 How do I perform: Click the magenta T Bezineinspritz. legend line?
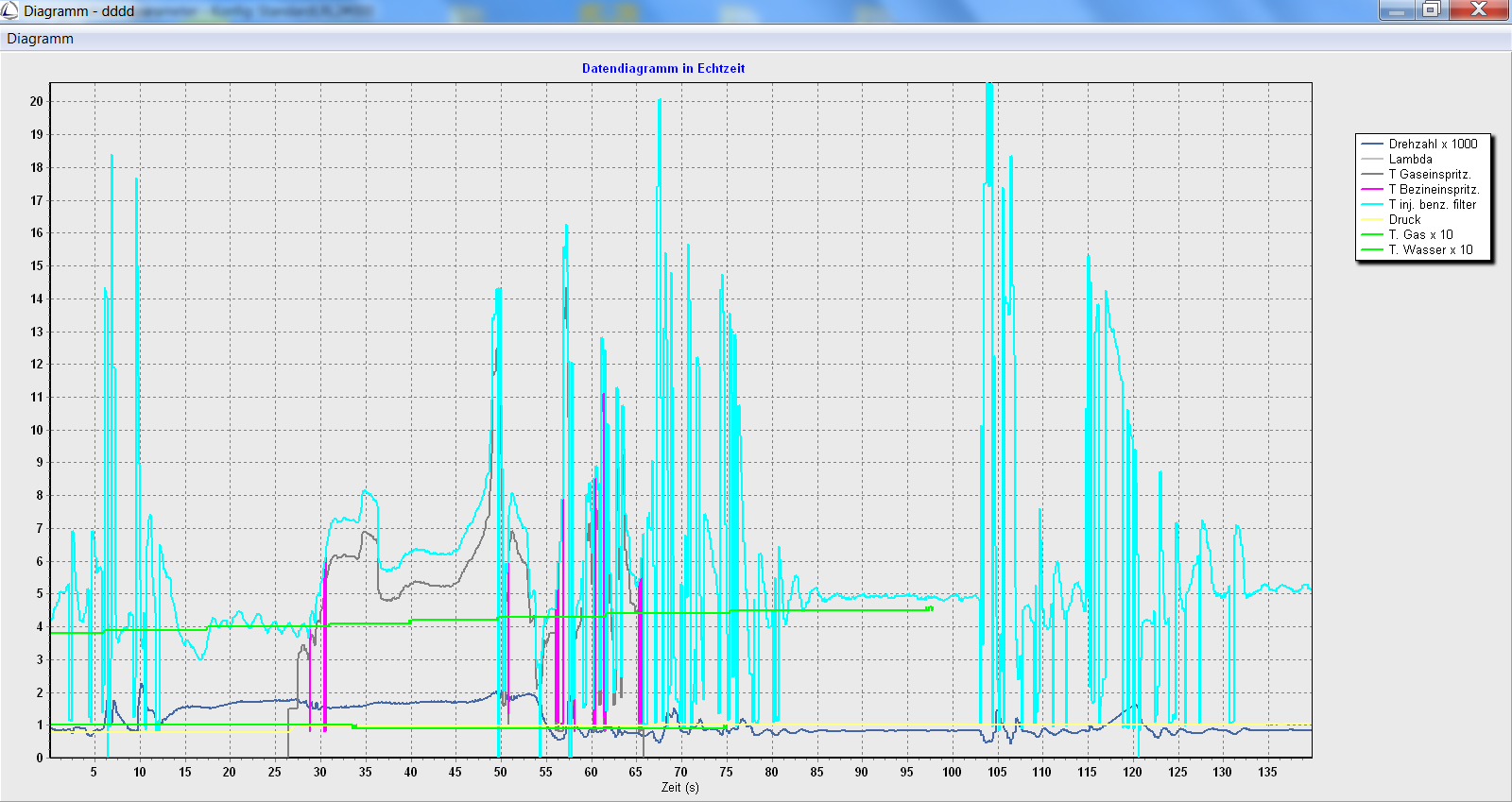1372,189
